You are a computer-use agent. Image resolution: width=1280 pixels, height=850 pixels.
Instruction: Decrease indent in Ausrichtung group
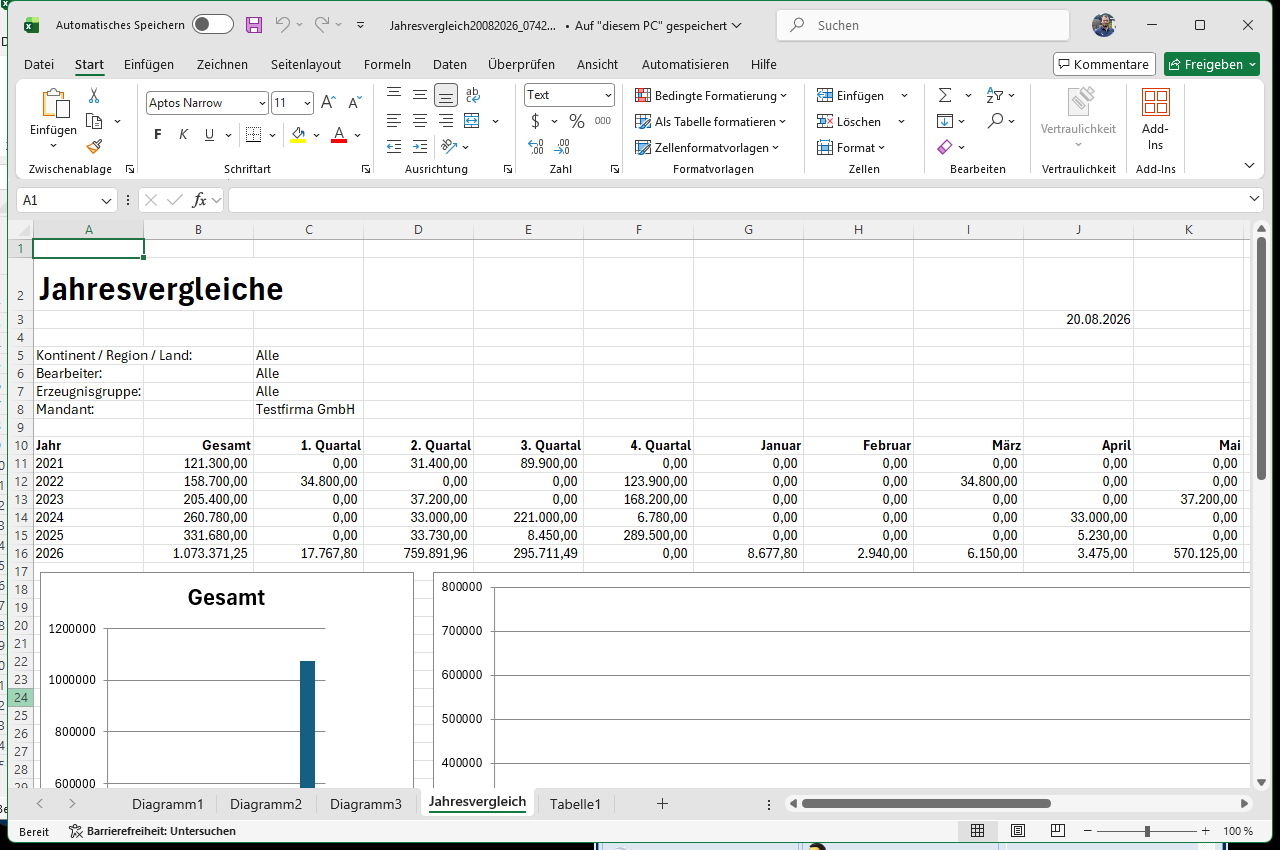(x=394, y=147)
